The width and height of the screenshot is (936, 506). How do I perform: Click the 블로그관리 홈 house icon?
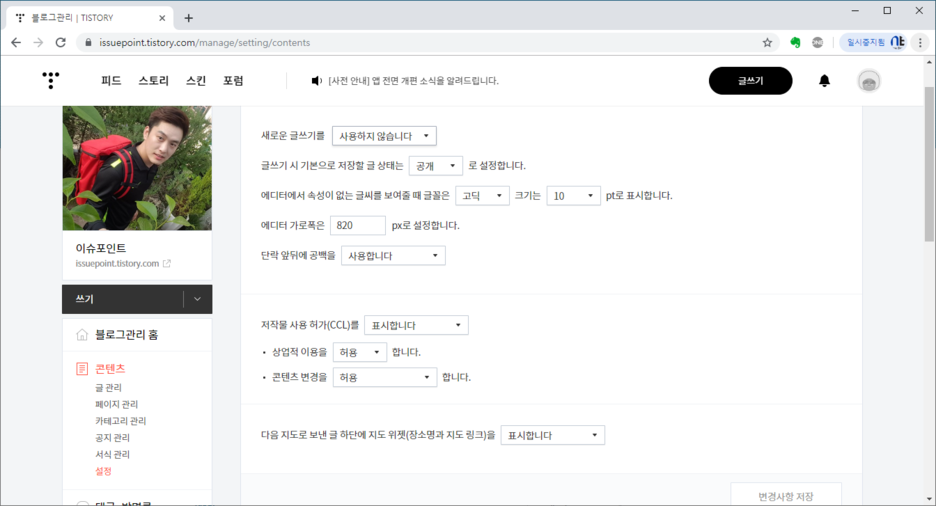pos(82,335)
